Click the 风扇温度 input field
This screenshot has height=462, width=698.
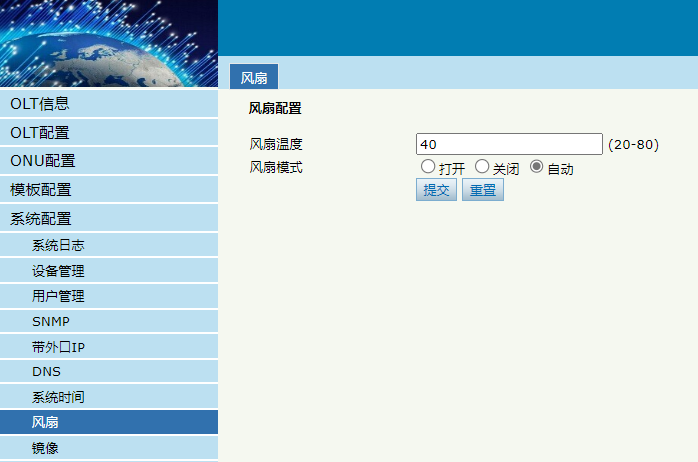[x=509, y=144]
